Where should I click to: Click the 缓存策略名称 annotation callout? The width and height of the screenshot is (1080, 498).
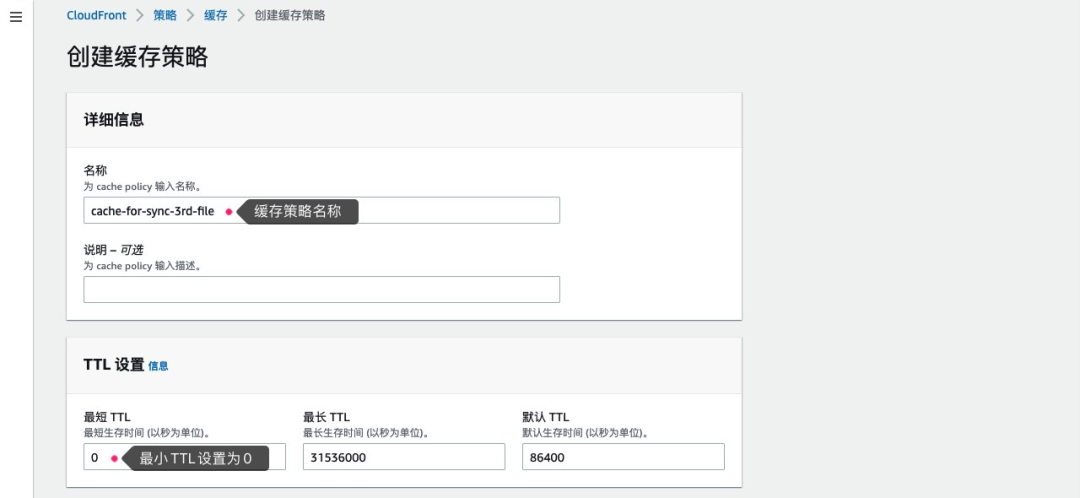pyautogui.click(x=298, y=211)
